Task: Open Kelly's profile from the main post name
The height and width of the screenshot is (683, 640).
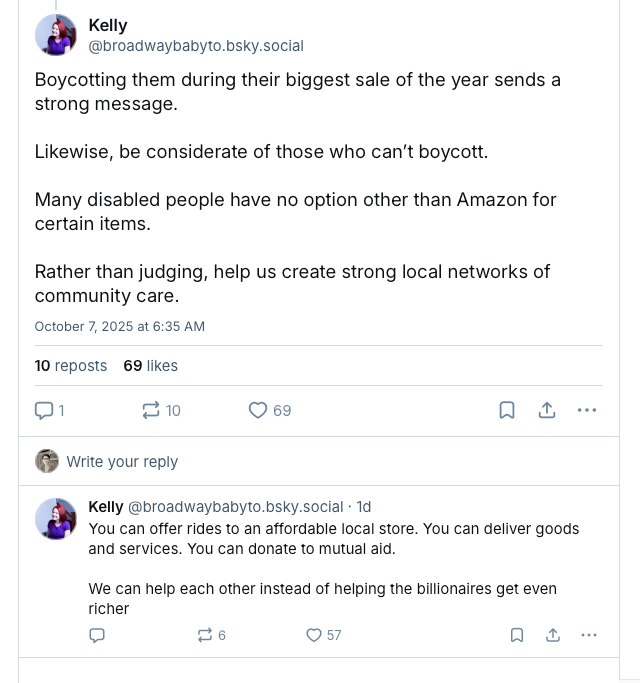Action: [108, 25]
